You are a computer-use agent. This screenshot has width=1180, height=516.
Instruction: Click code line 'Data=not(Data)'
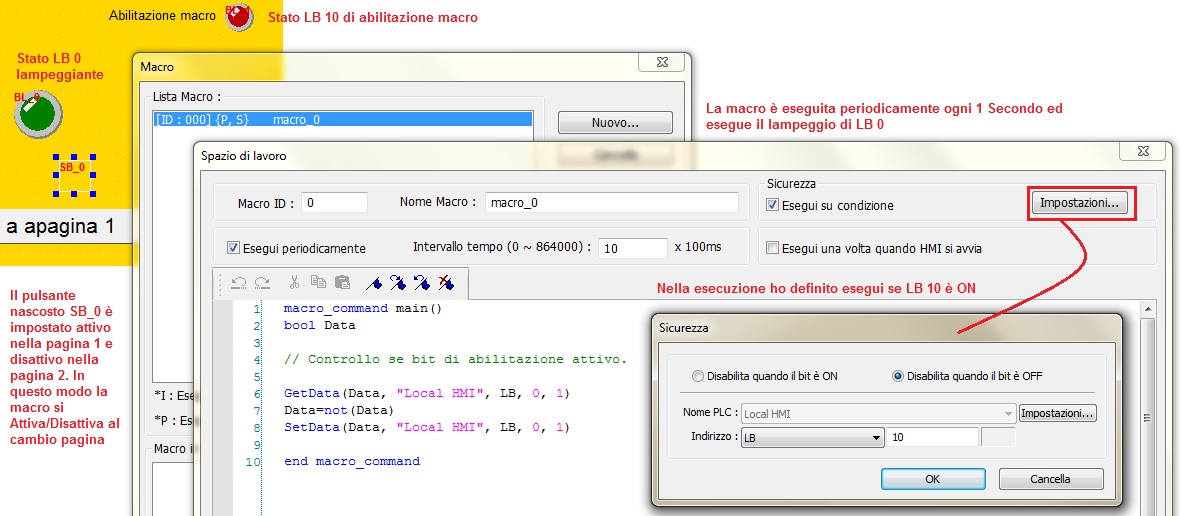339,410
